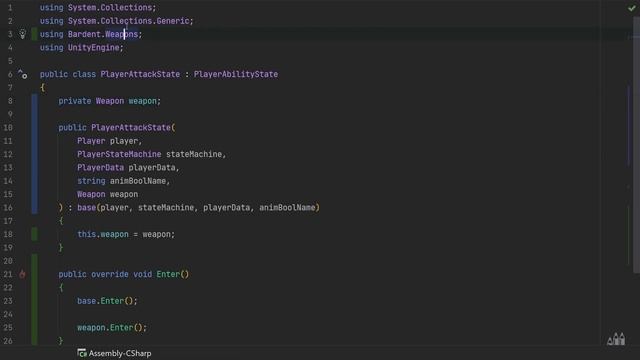Click the PlayerData parameter type
Image resolution: width=640 pixels, height=360 pixels.
click(x=100, y=168)
